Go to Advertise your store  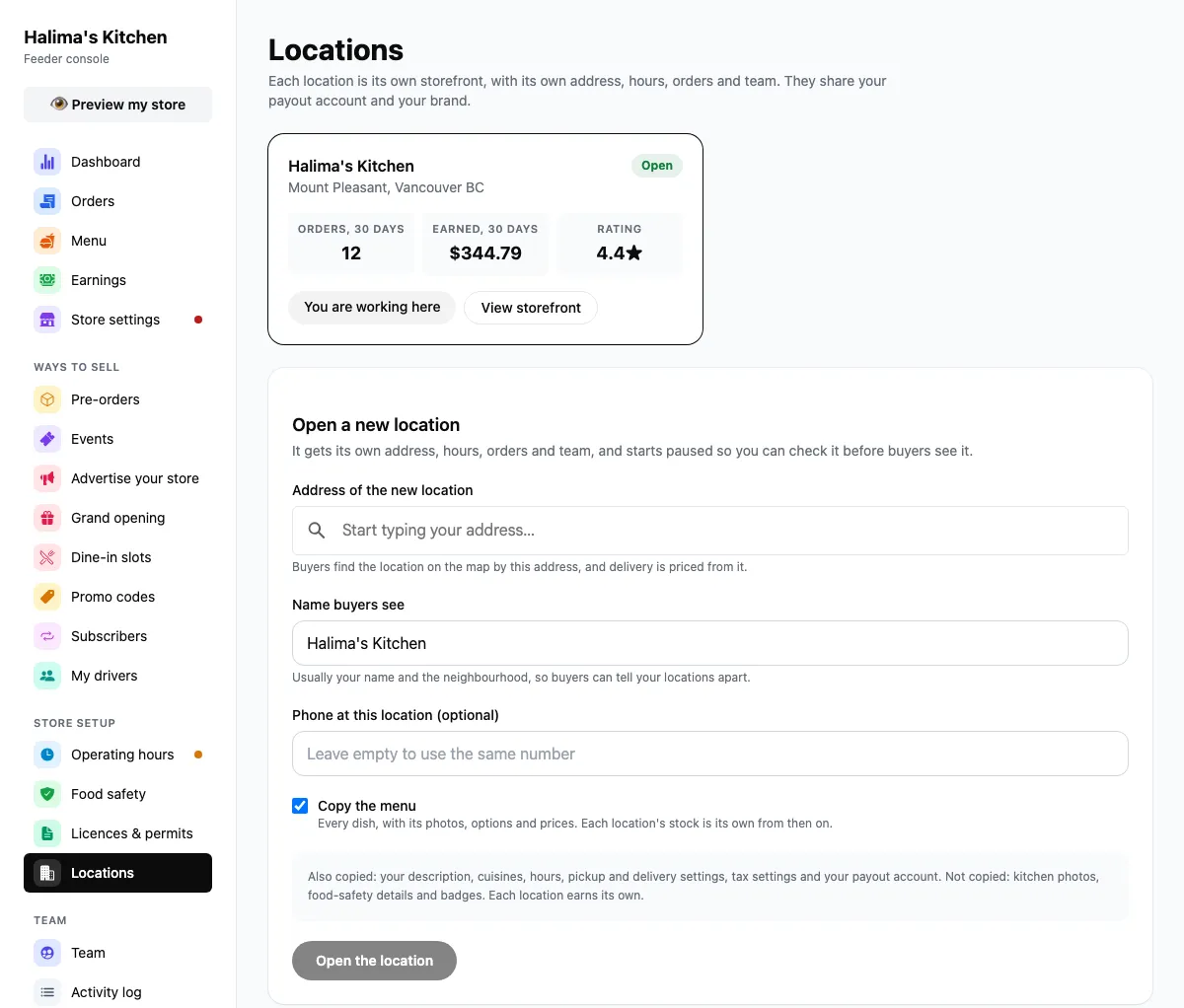(x=117, y=478)
